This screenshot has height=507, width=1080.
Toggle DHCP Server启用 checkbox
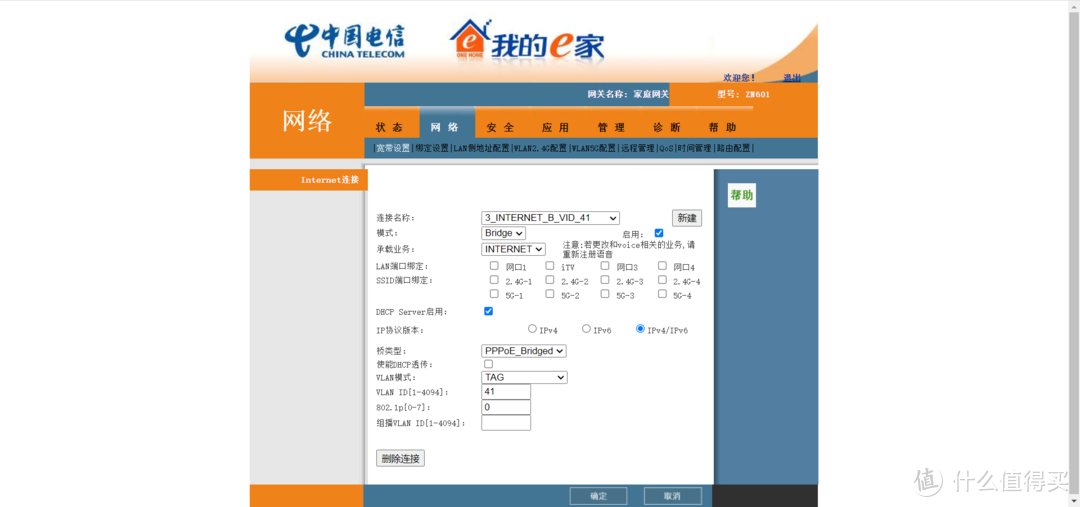[x=488, y=311]
